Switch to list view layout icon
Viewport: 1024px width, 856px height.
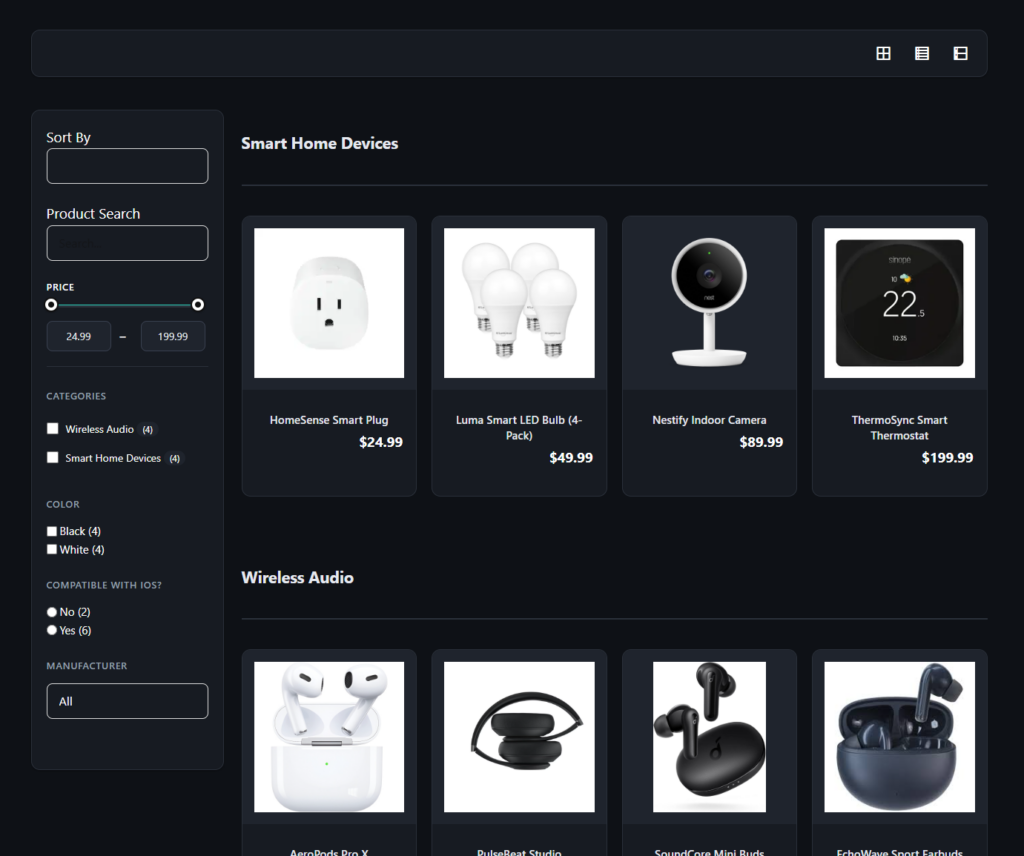[921, 54]
